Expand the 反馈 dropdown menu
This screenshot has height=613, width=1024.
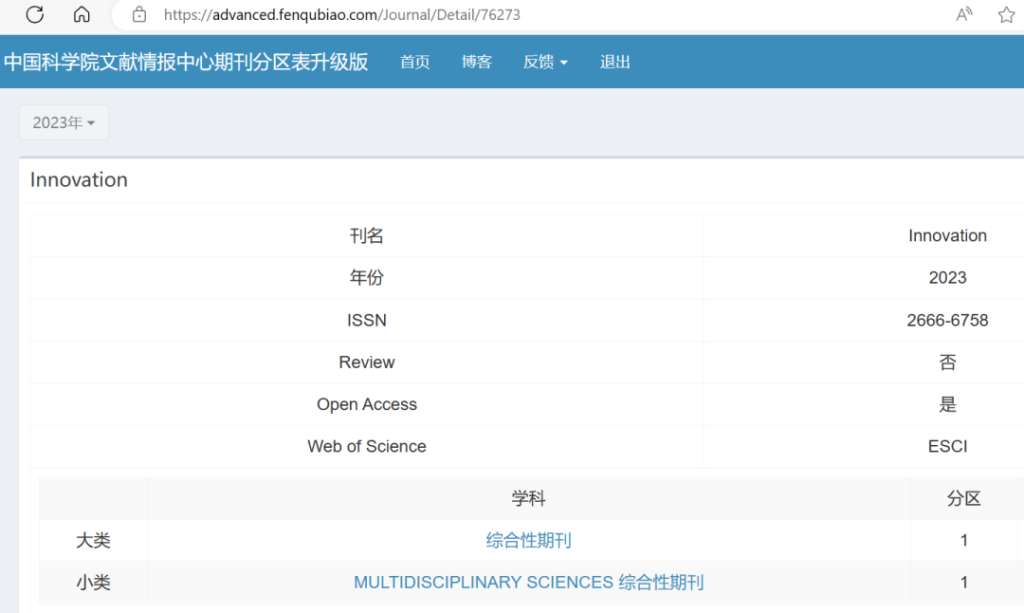coord(545,62)
